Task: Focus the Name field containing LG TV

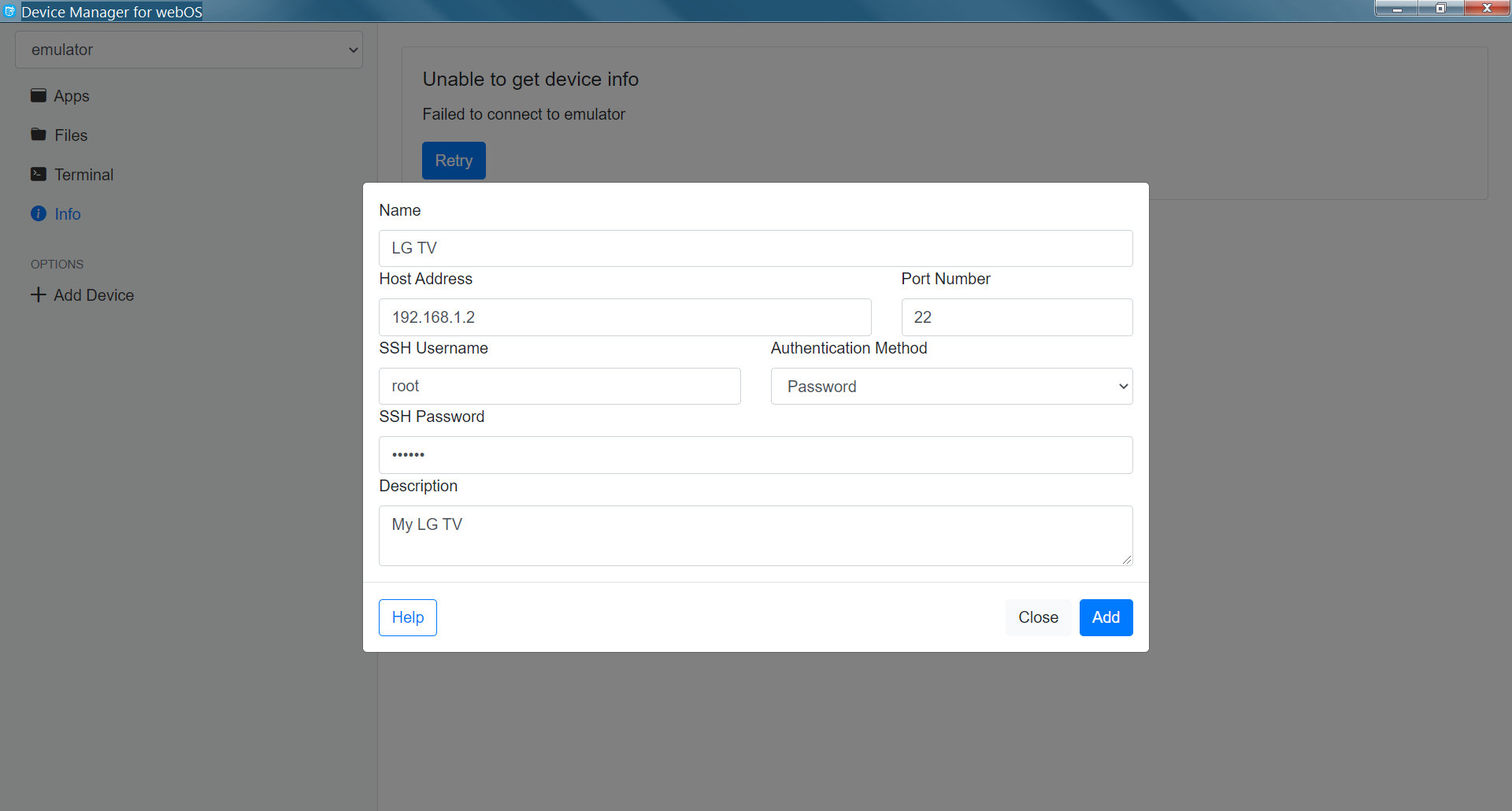Action: pyautogui.click(x=755, y=248)
